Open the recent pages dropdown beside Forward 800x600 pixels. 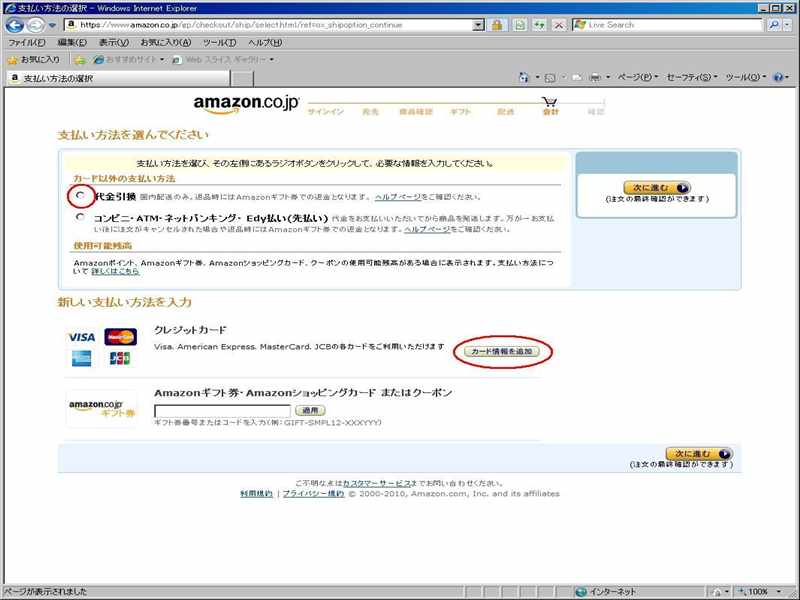[52, 25]
